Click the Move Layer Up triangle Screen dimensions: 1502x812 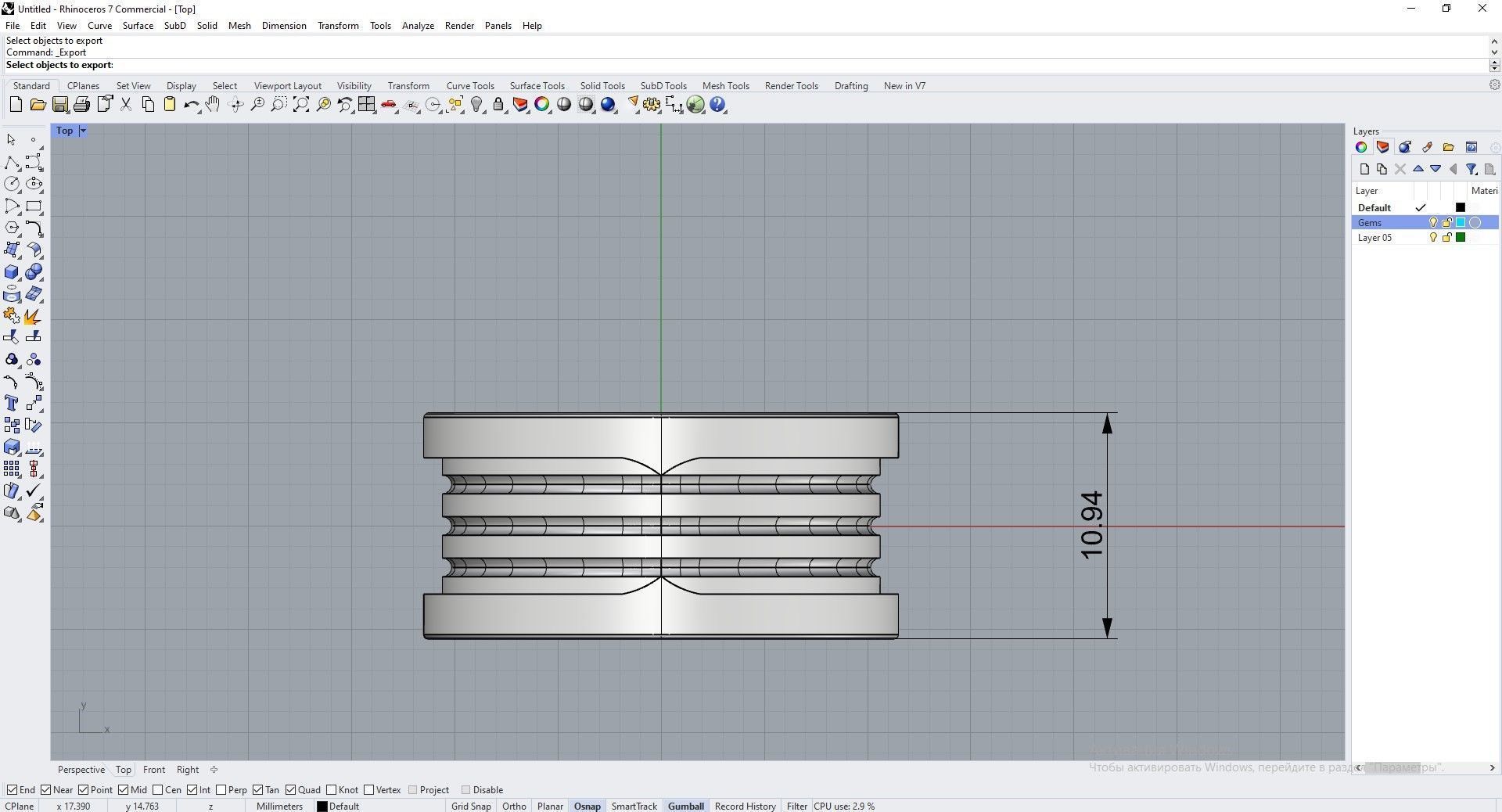tap(1418, 169)
